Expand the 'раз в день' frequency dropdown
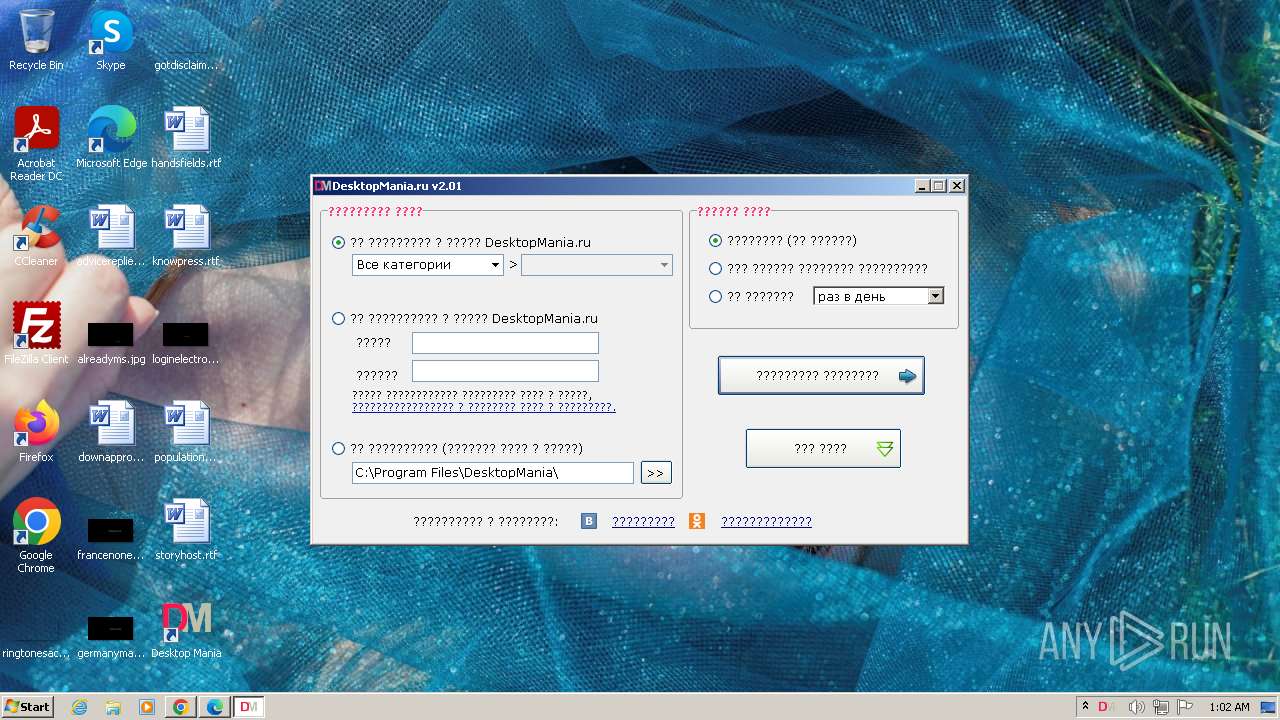 pyautogui.click(x=879, y=296)
